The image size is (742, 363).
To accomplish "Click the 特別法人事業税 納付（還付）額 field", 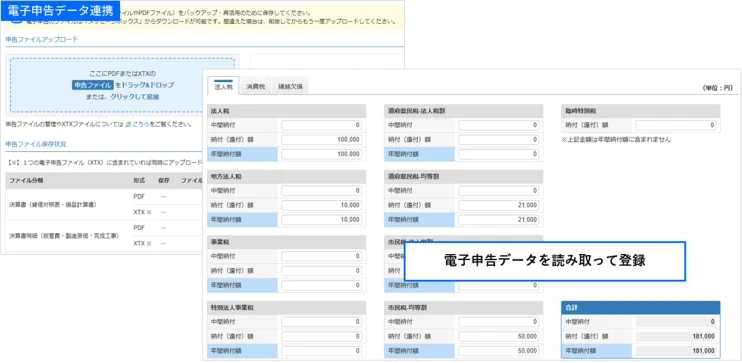I will point(322,336).
